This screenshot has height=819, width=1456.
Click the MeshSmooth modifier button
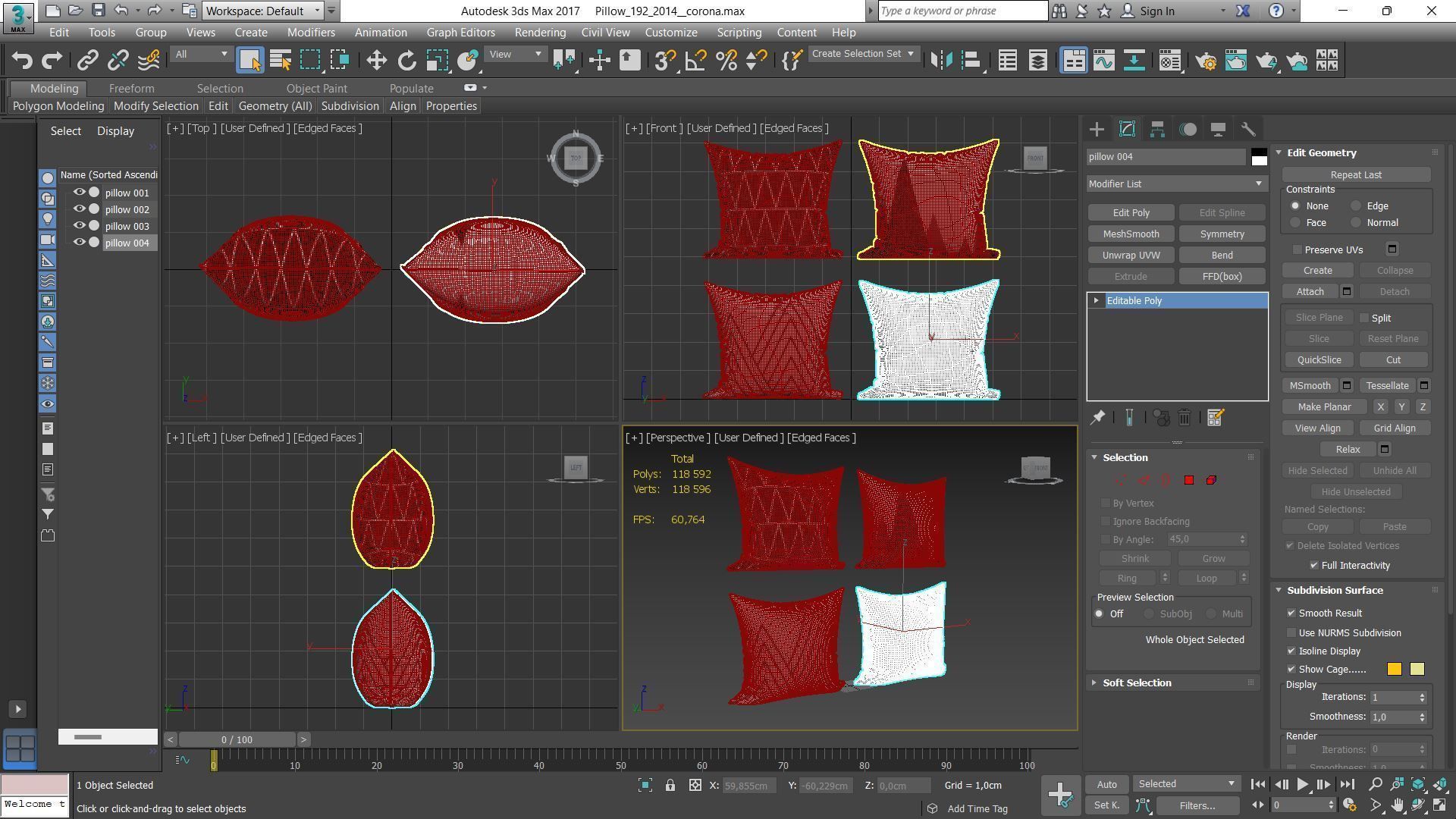(1131, 234)
